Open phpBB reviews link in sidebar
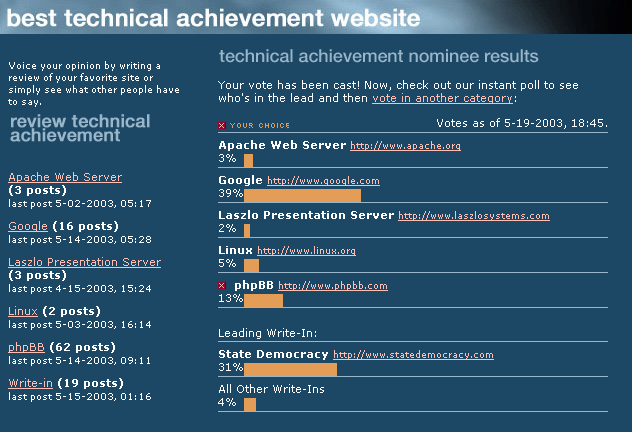 (x=26, y=347)
